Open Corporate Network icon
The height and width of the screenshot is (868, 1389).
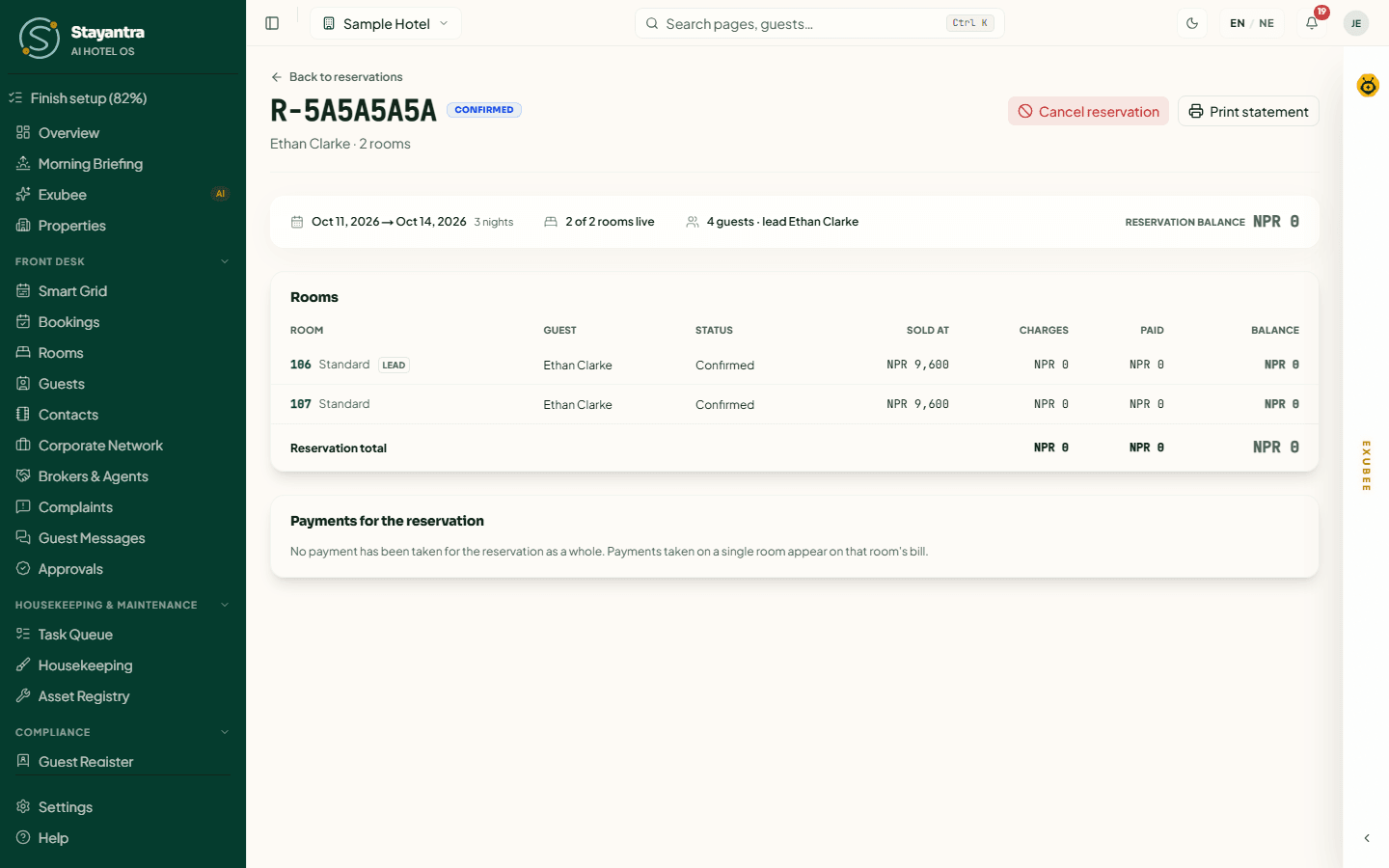pyautogui.click(x=23, y=446)
